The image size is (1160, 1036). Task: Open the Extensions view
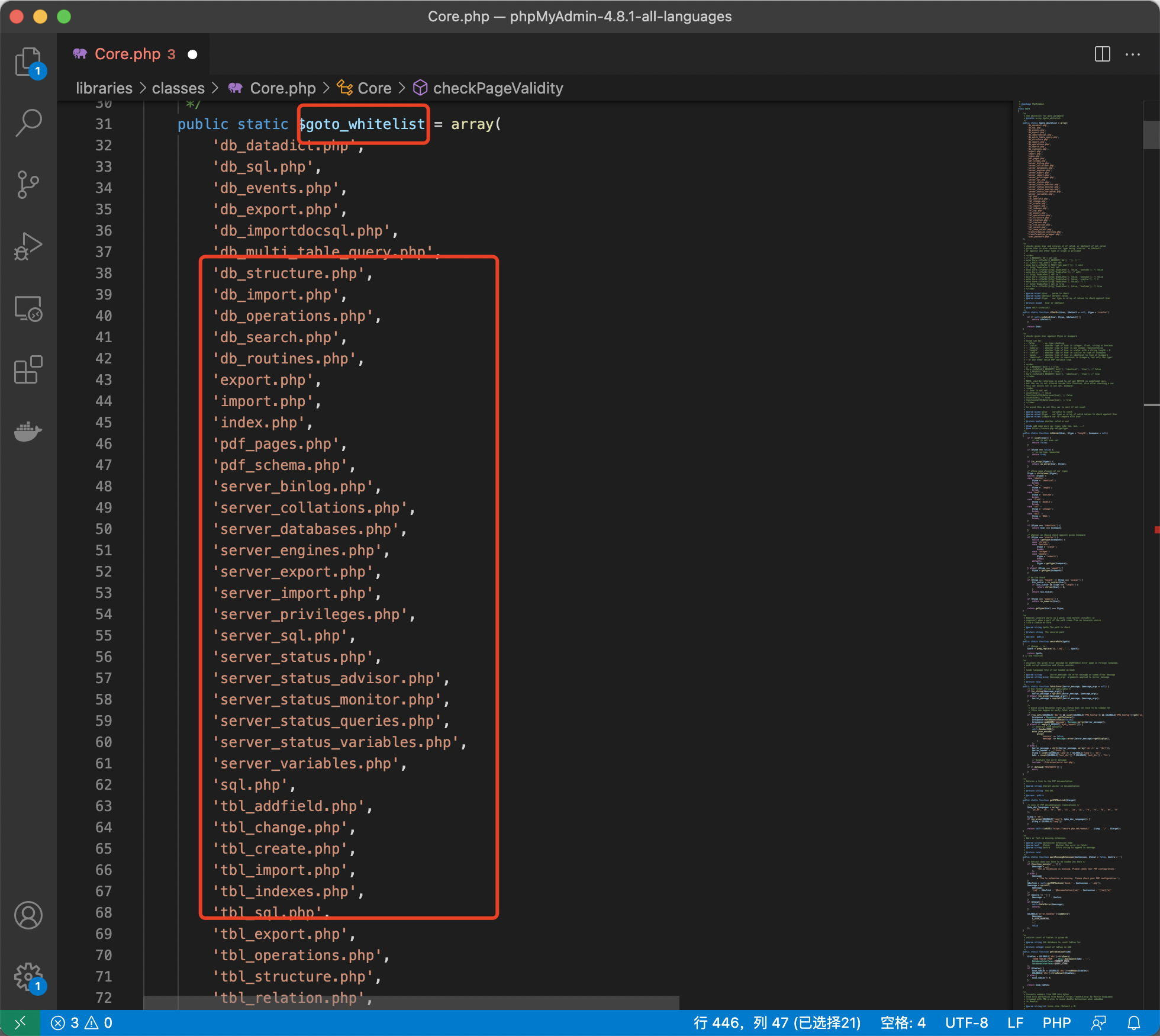(x=28, y=370)
